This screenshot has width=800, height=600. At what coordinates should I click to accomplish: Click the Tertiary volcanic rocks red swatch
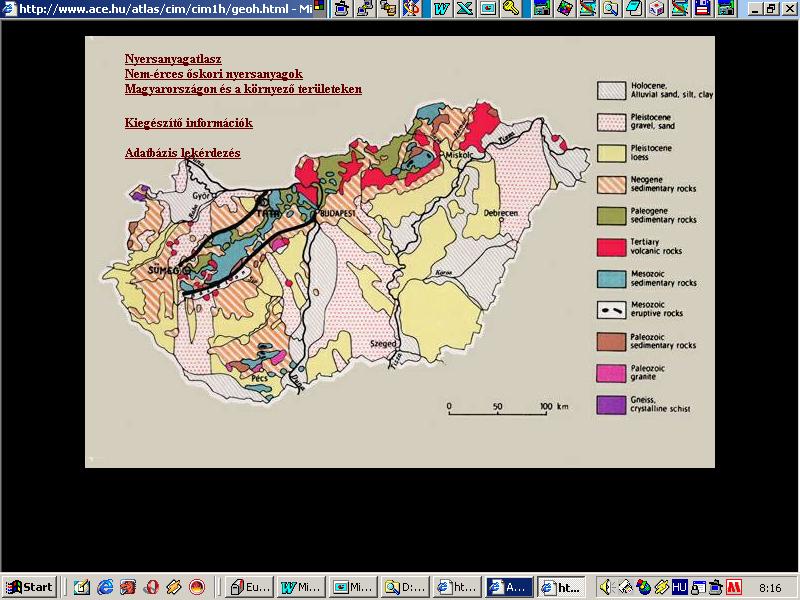click(611, 247)
